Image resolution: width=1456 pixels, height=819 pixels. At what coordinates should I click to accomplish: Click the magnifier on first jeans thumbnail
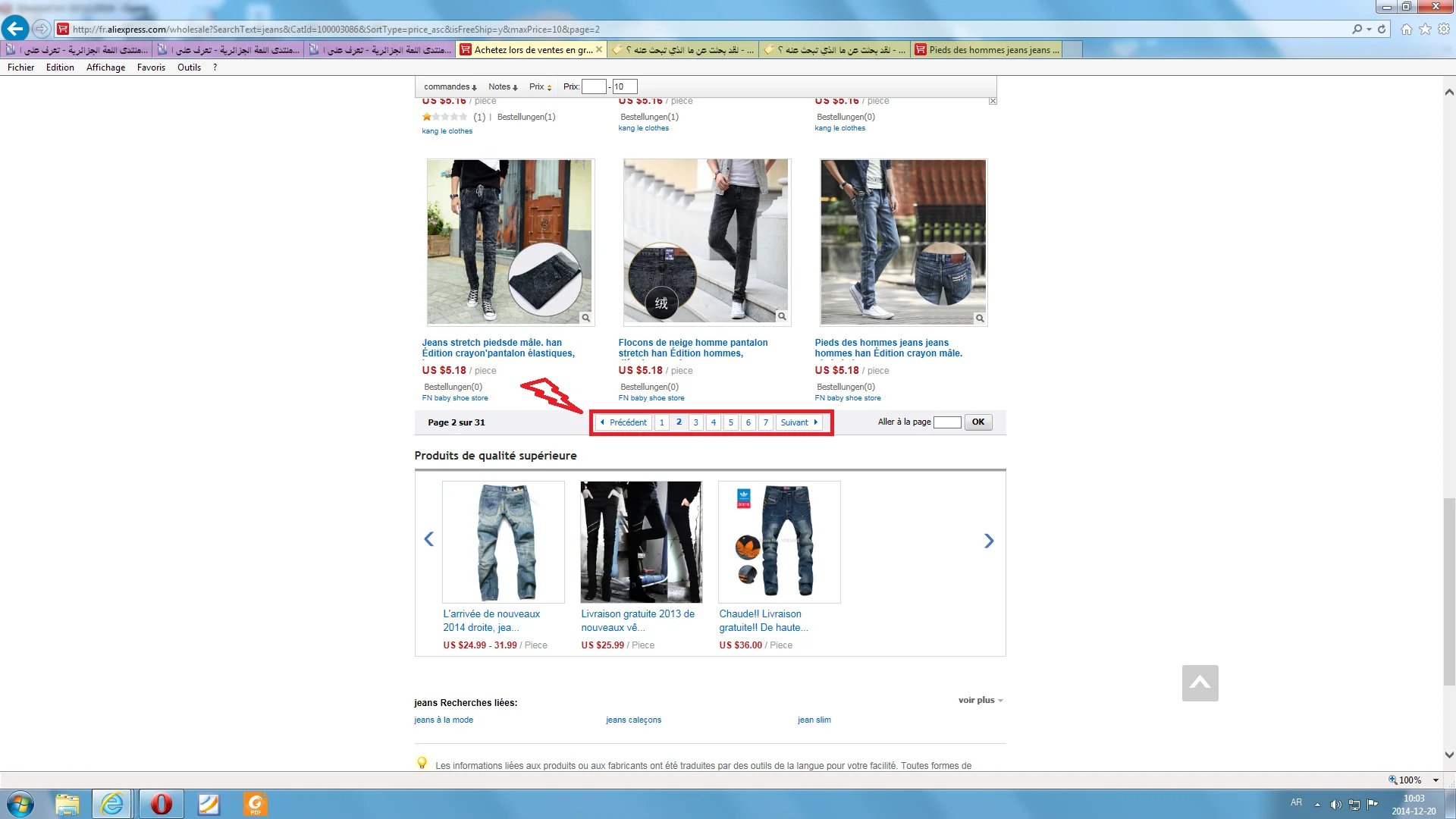[585, 318]
